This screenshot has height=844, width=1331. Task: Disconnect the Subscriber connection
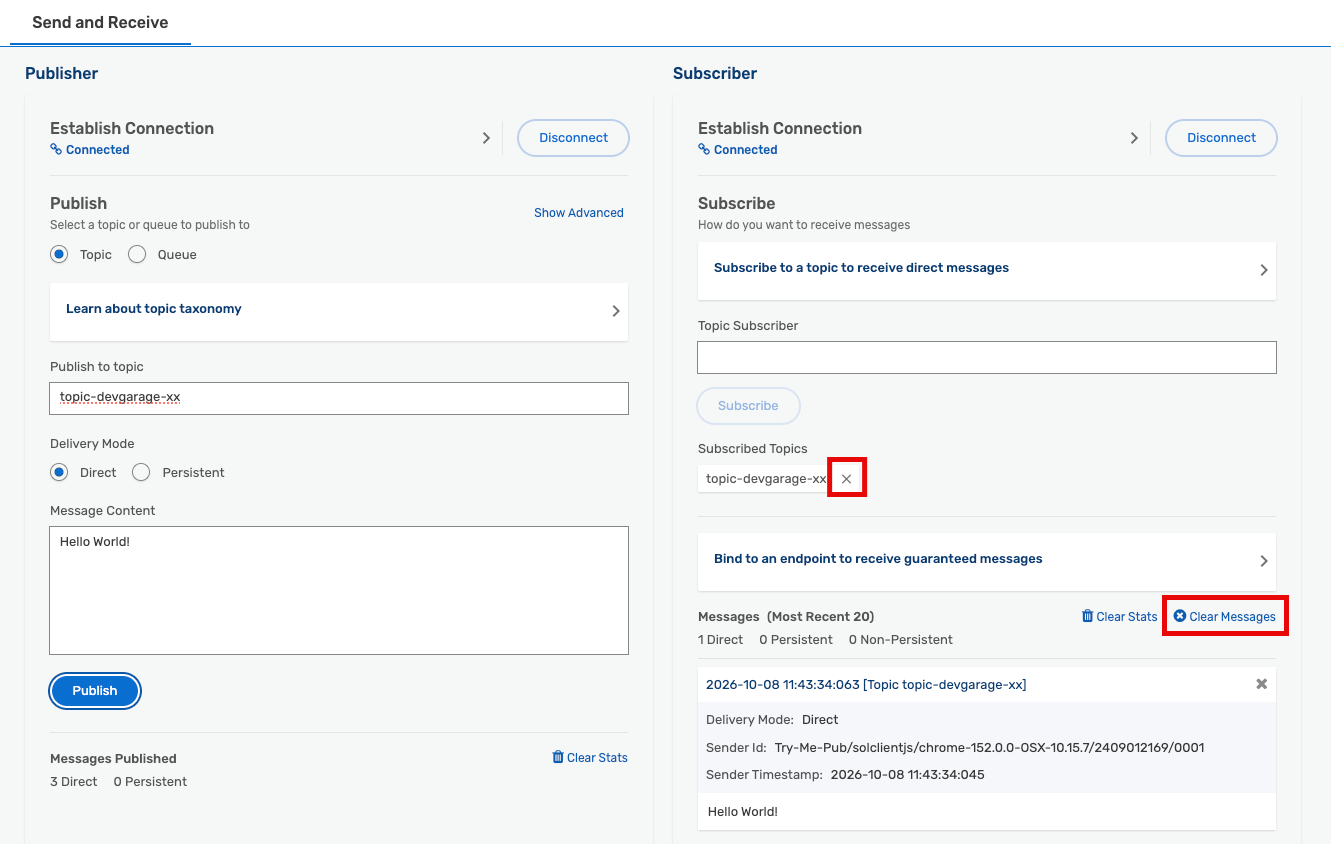click(x=1221, y=138)
